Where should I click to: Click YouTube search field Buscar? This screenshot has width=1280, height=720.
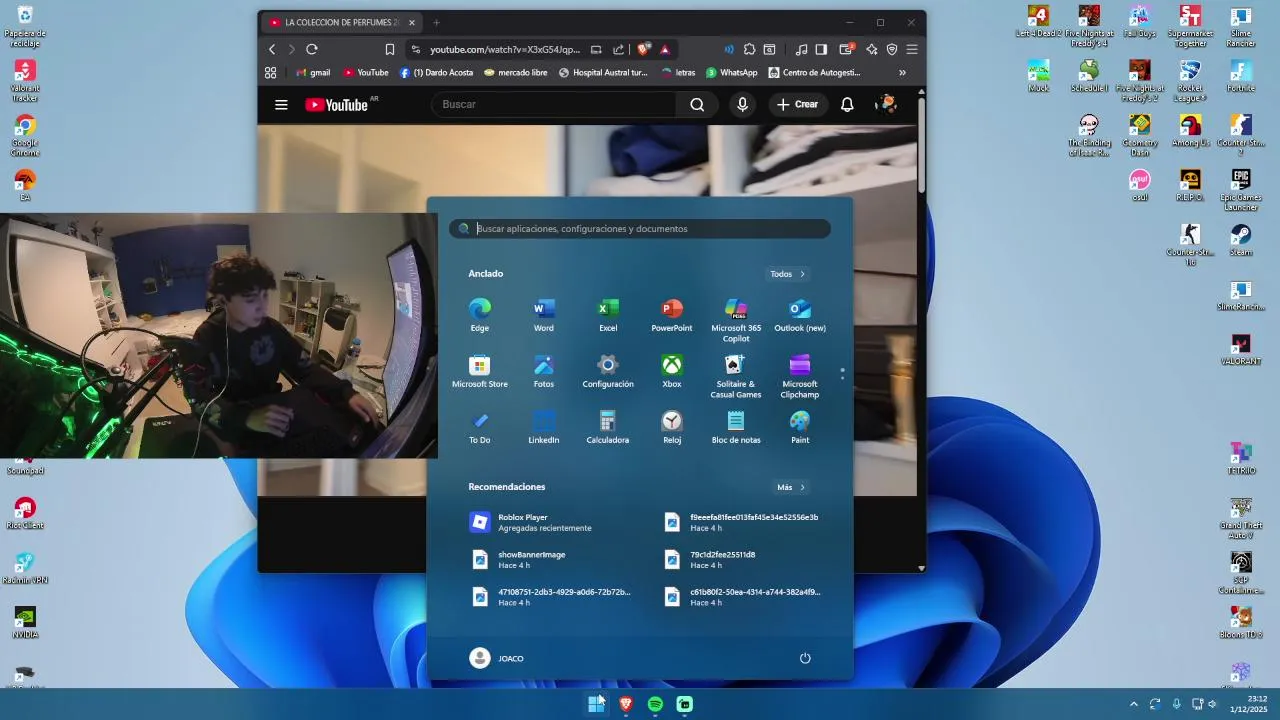[555, 104]
